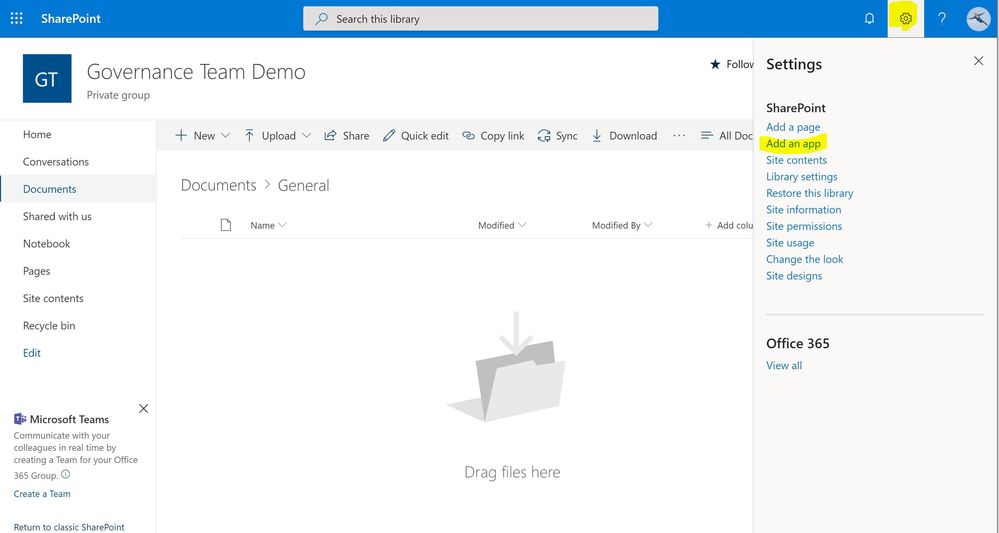Screen dimensions: 999x533
Task: Click View all under Office 365
Action: click(784, 366)
